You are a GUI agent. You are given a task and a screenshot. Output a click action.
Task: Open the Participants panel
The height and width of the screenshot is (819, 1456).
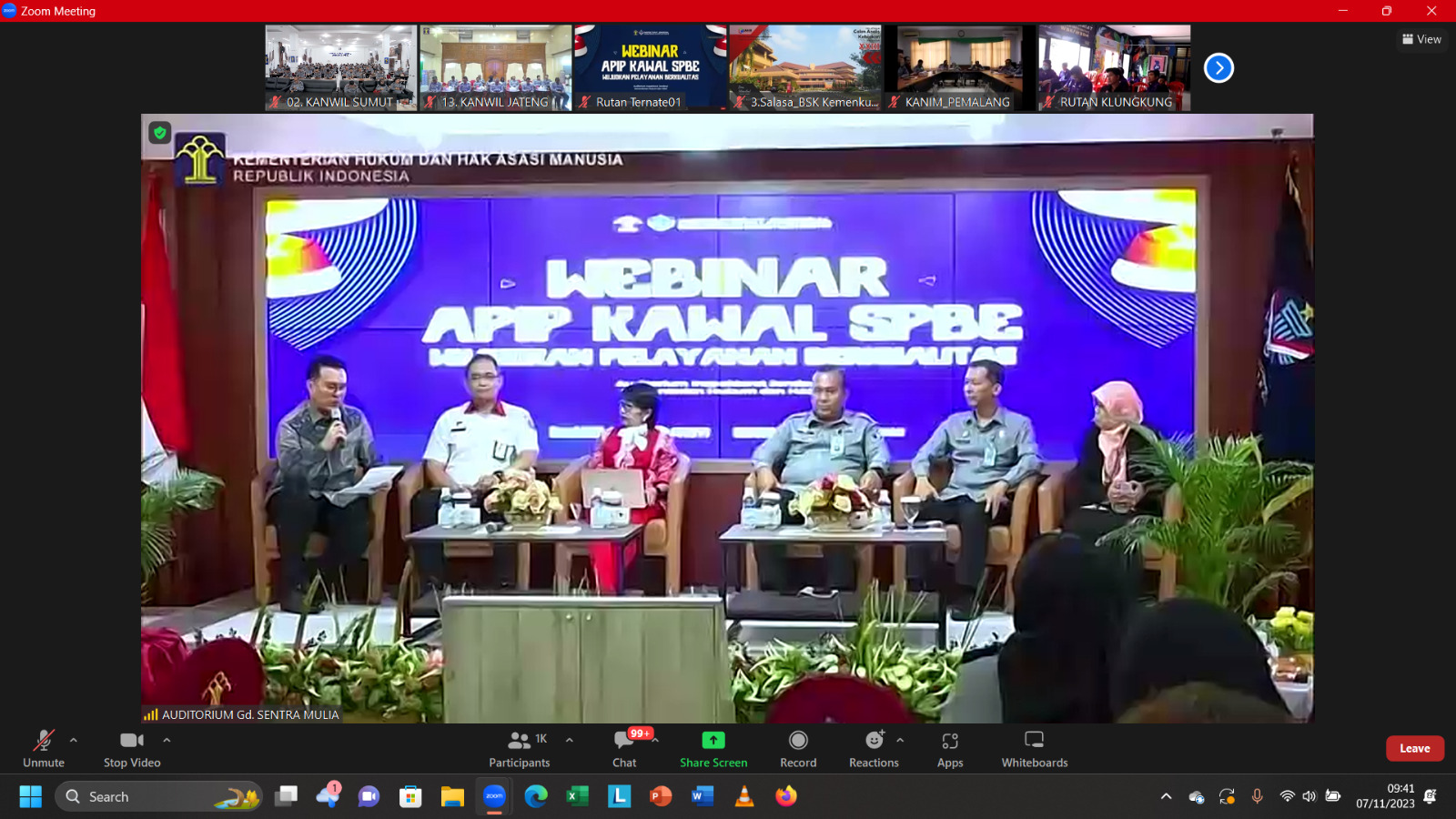521,748
